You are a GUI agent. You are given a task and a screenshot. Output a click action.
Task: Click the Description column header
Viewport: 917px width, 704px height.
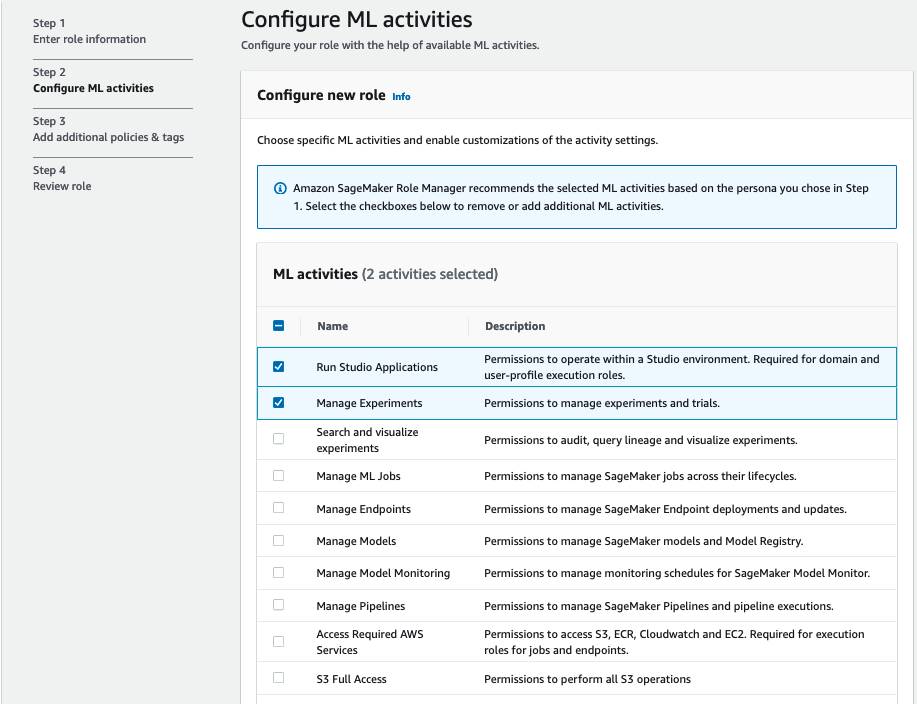[515, 326]
